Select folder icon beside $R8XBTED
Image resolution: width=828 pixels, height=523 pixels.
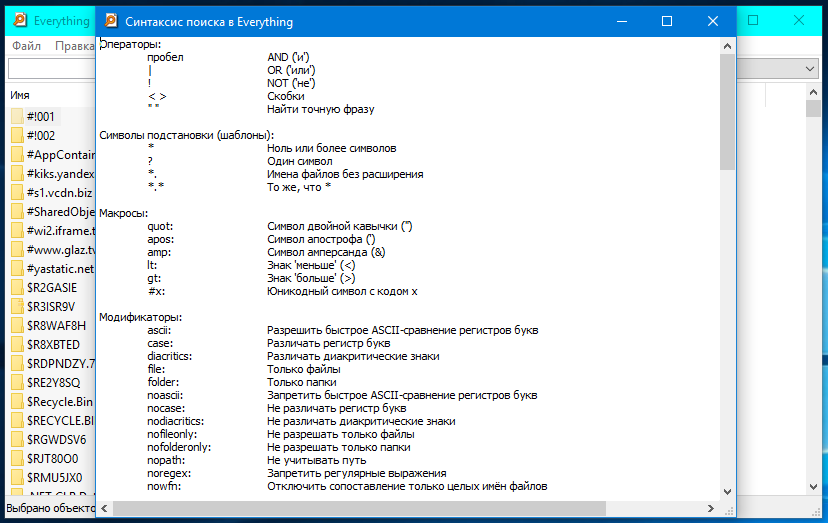click(x=17, y=344)
